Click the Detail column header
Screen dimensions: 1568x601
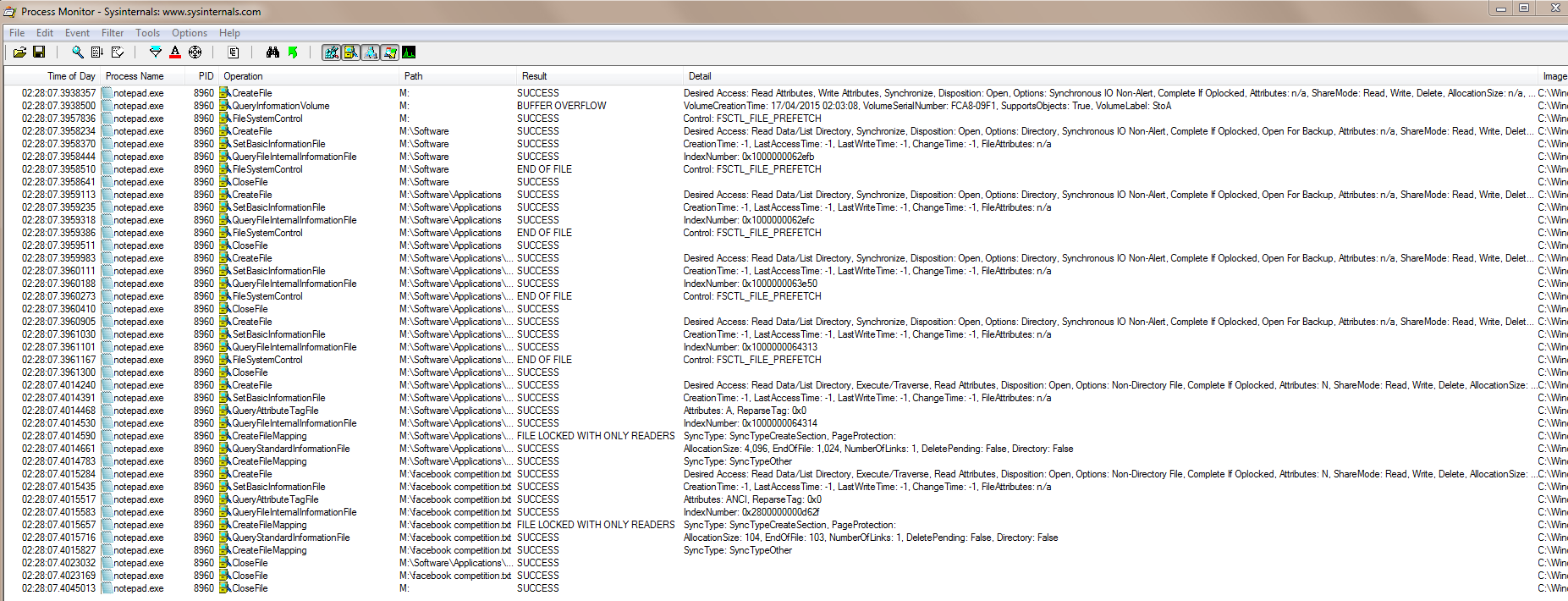[x=1109, y=76]
